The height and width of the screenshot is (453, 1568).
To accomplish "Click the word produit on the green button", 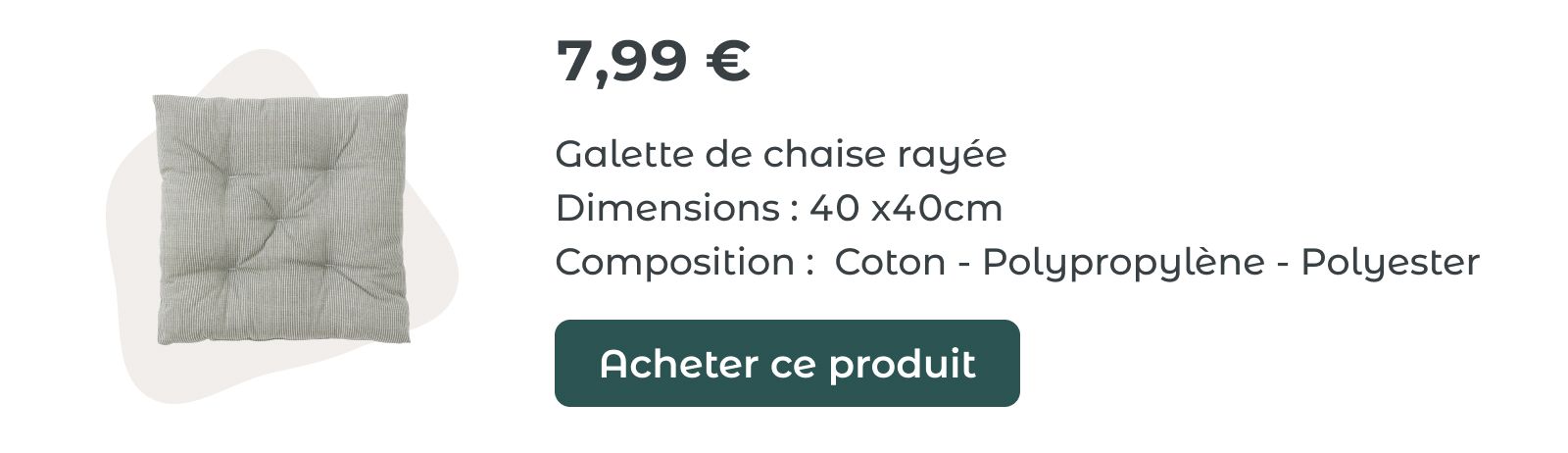I will coord(903,365).
